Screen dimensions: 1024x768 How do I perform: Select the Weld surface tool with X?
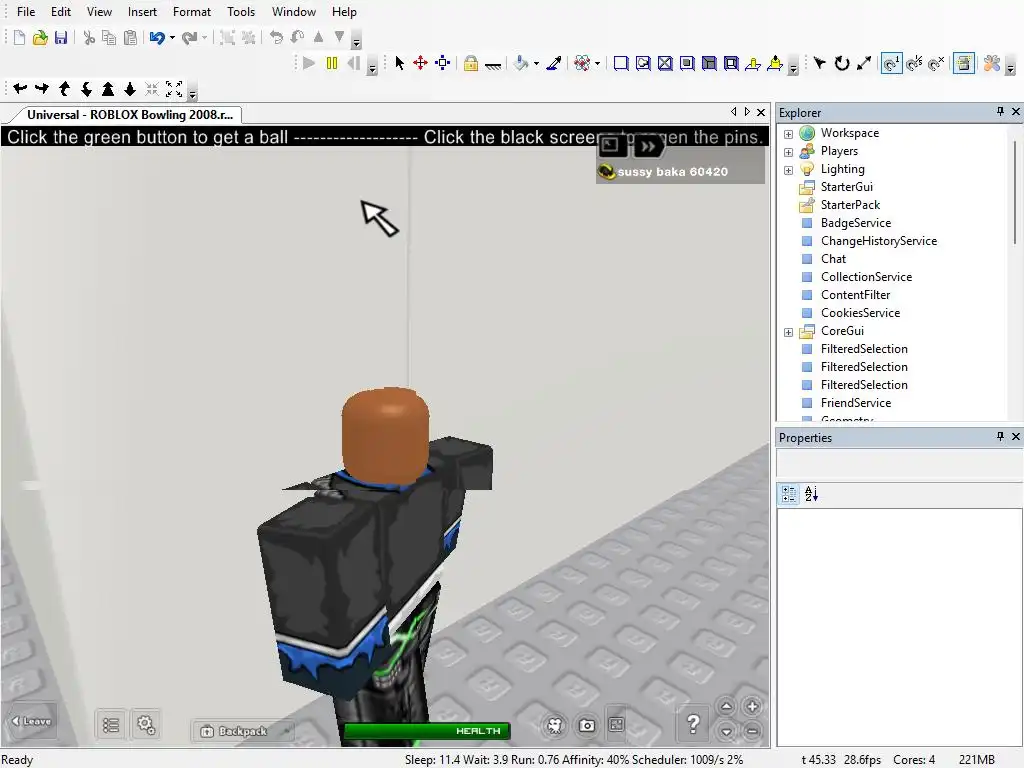coord(665,63)
